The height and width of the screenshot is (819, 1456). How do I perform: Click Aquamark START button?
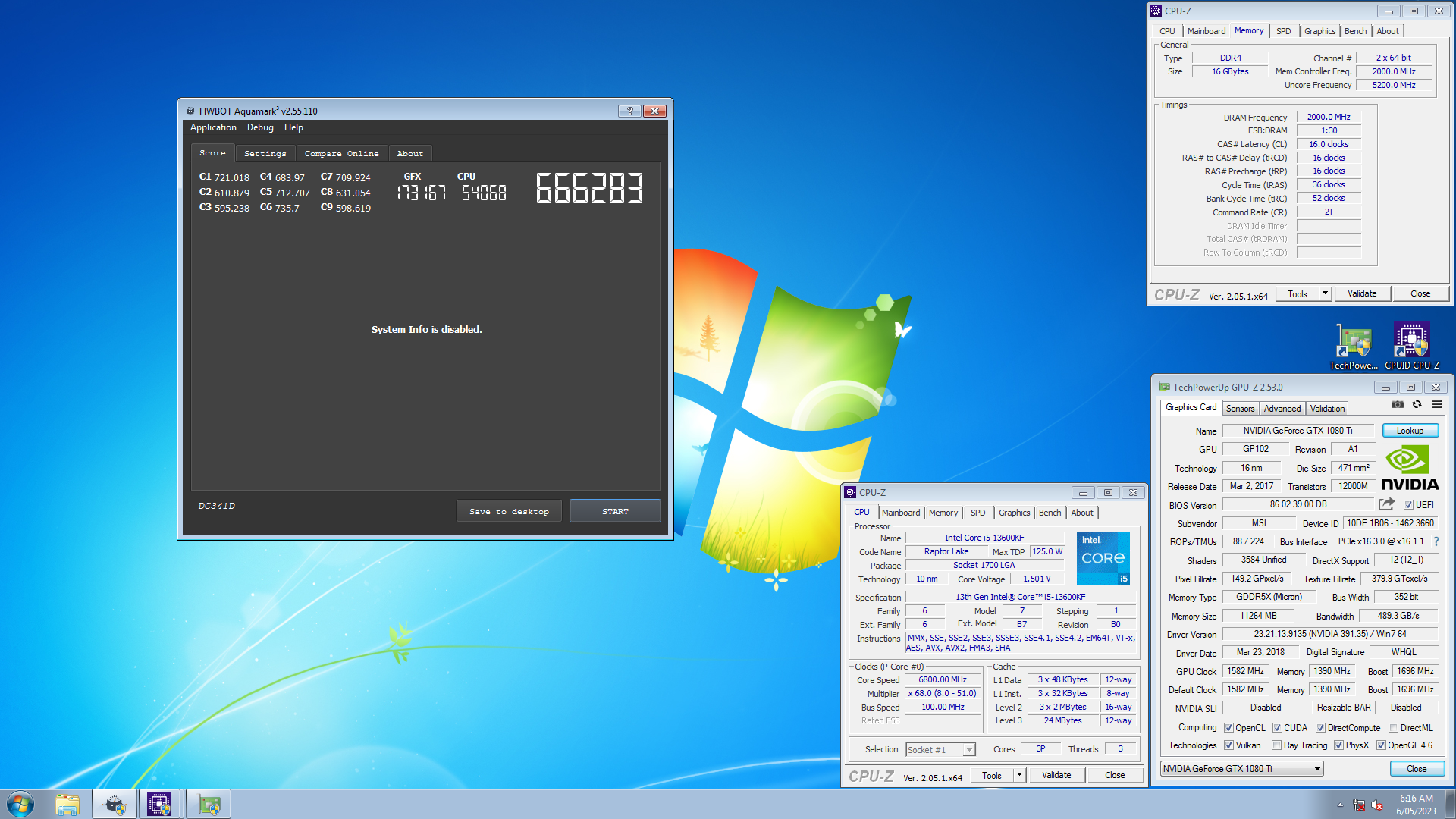[x=615, y=511]
